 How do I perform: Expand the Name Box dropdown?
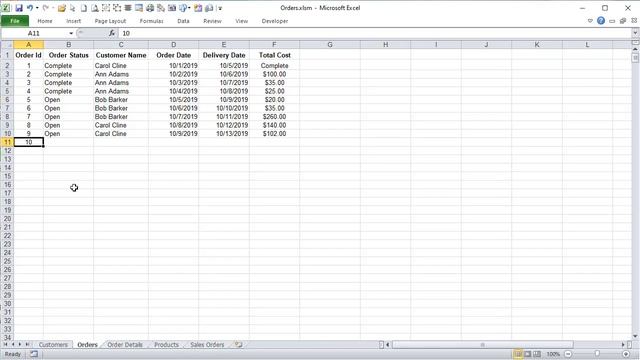(x=71, y=33)
